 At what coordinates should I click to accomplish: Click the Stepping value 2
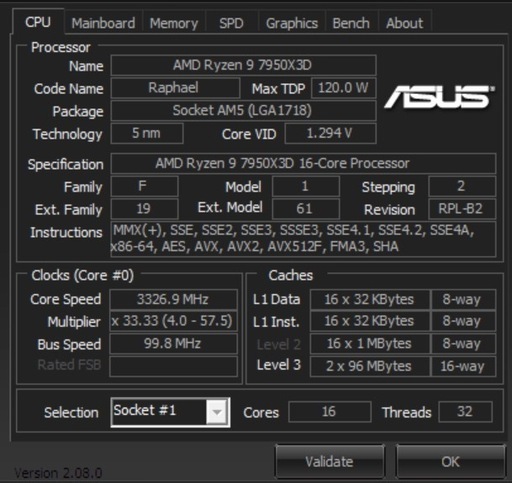pyautogui.click(x=462, y=186)
